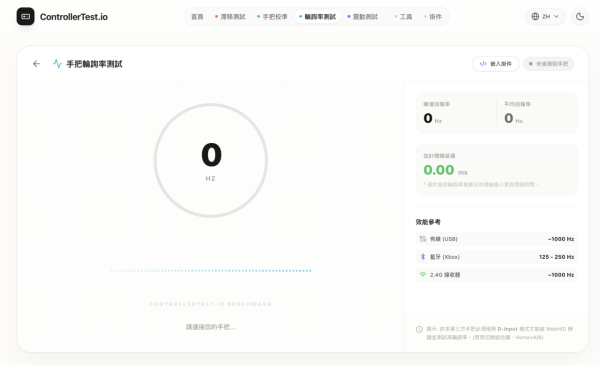Click the ~1000 Hz value for 有線 (USB)
Viewport: 600px width, 365px height.
pos(561,239)
